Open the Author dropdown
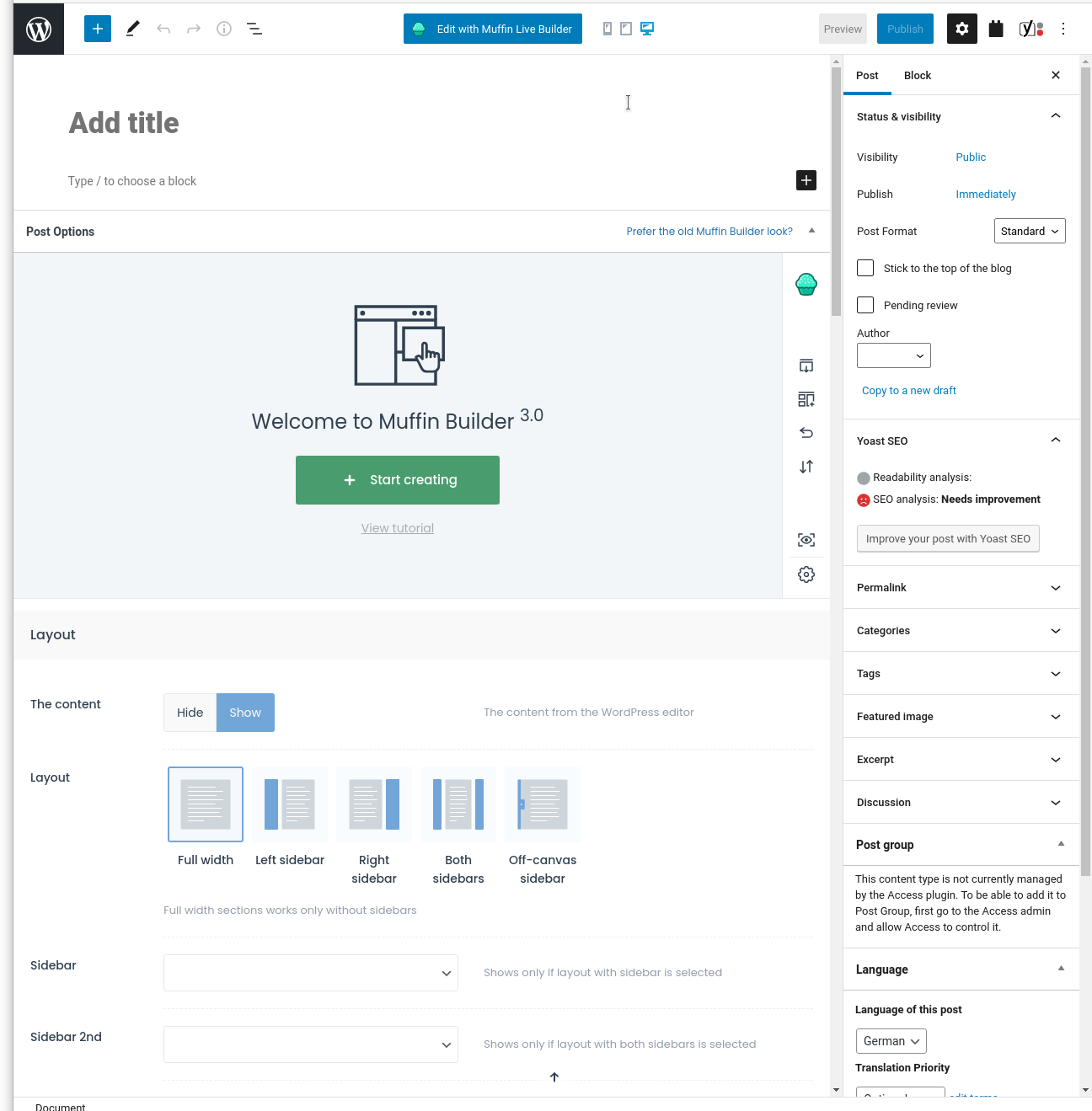This screenshot has height=1111, width=1092. point(894,355)
